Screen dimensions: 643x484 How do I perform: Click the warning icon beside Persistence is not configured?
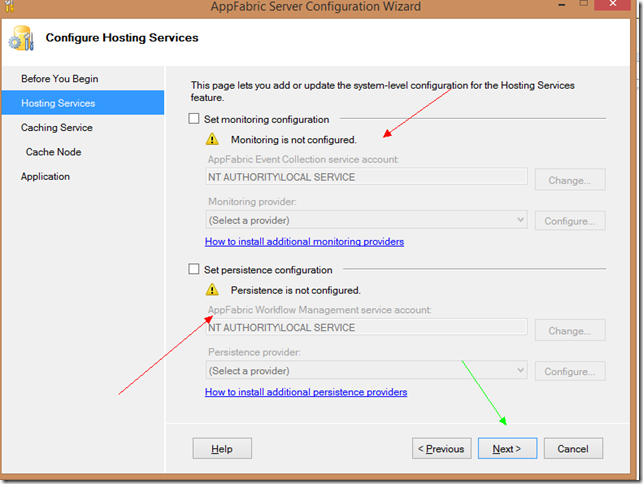tap(212, 290)
